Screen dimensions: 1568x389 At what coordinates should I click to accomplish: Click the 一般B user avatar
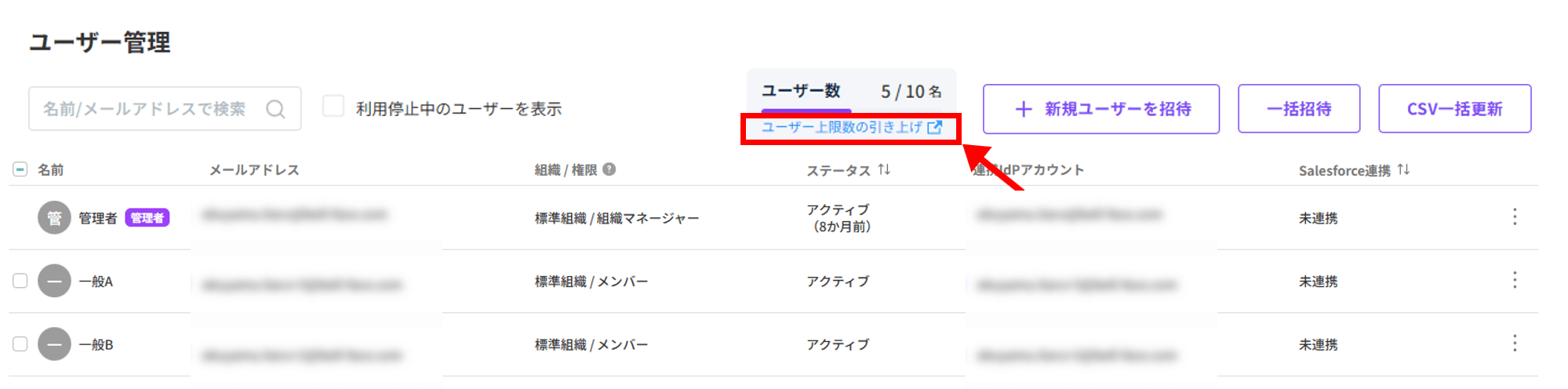(54, 344)
